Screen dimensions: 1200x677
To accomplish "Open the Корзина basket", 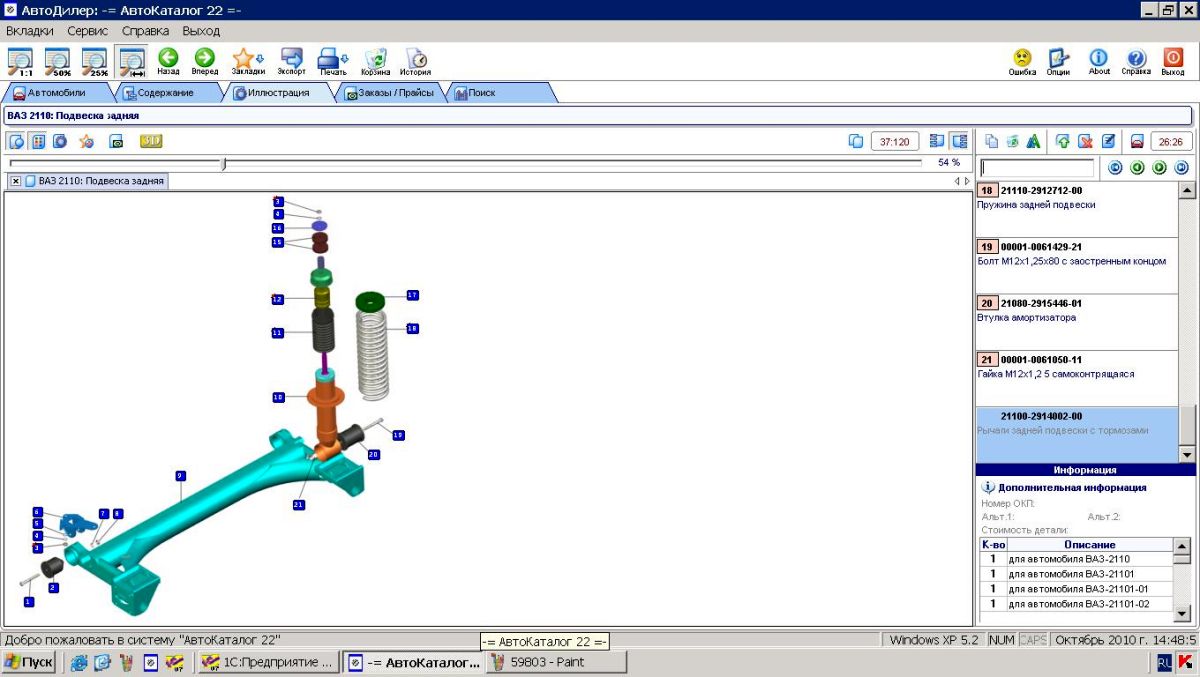I will [x=376, y=61].
